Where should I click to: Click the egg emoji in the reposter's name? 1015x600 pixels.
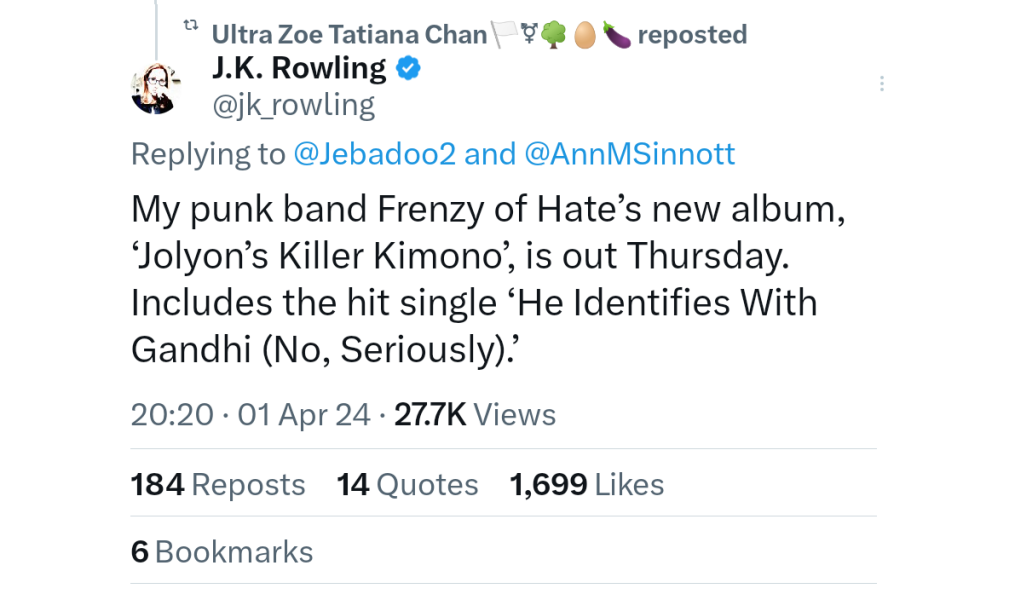583,33
